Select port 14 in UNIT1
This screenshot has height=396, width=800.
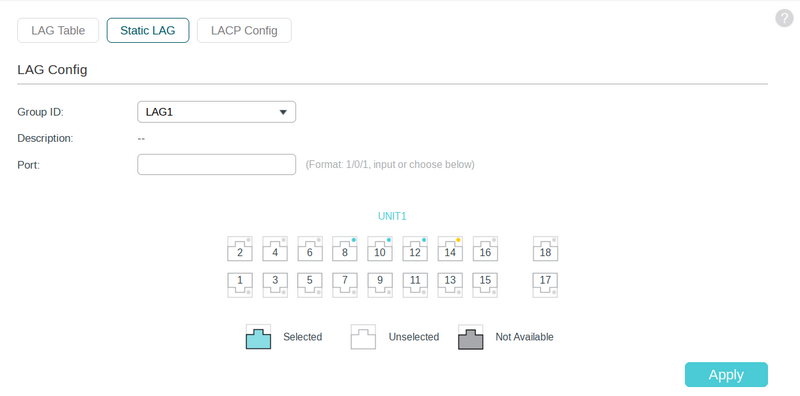(450, 249)
